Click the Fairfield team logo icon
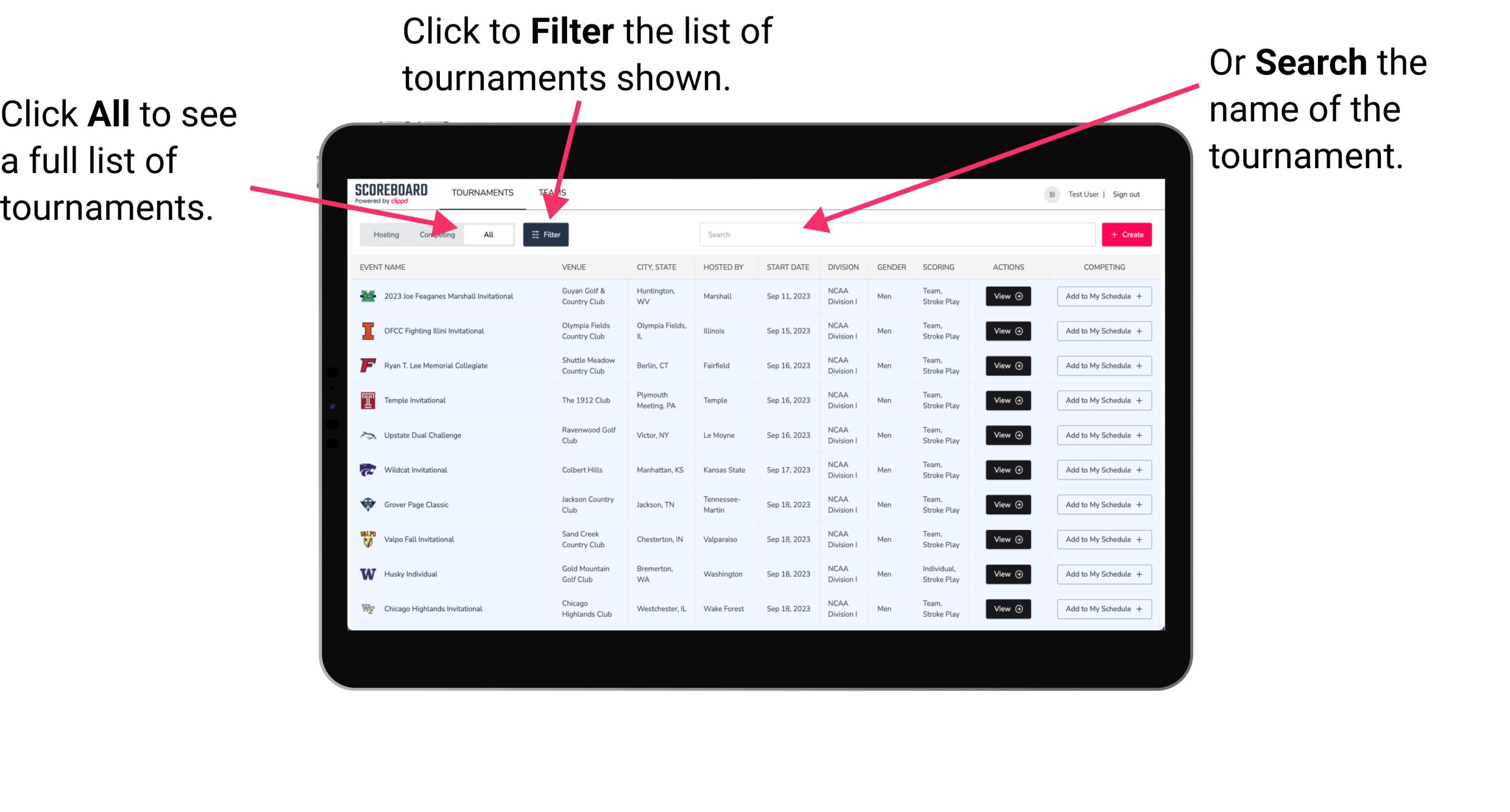Viewport: 1510px width, 812px height. pyautogui.click(x=368, y=365)
